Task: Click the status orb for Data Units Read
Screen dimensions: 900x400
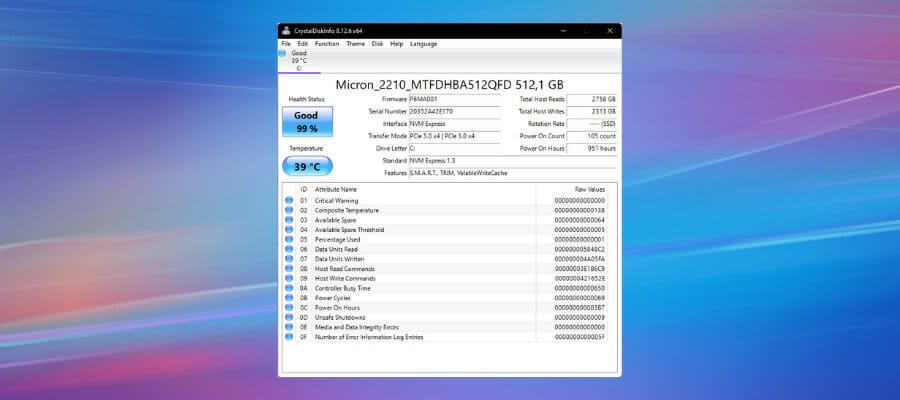Action: click(289, 249)
